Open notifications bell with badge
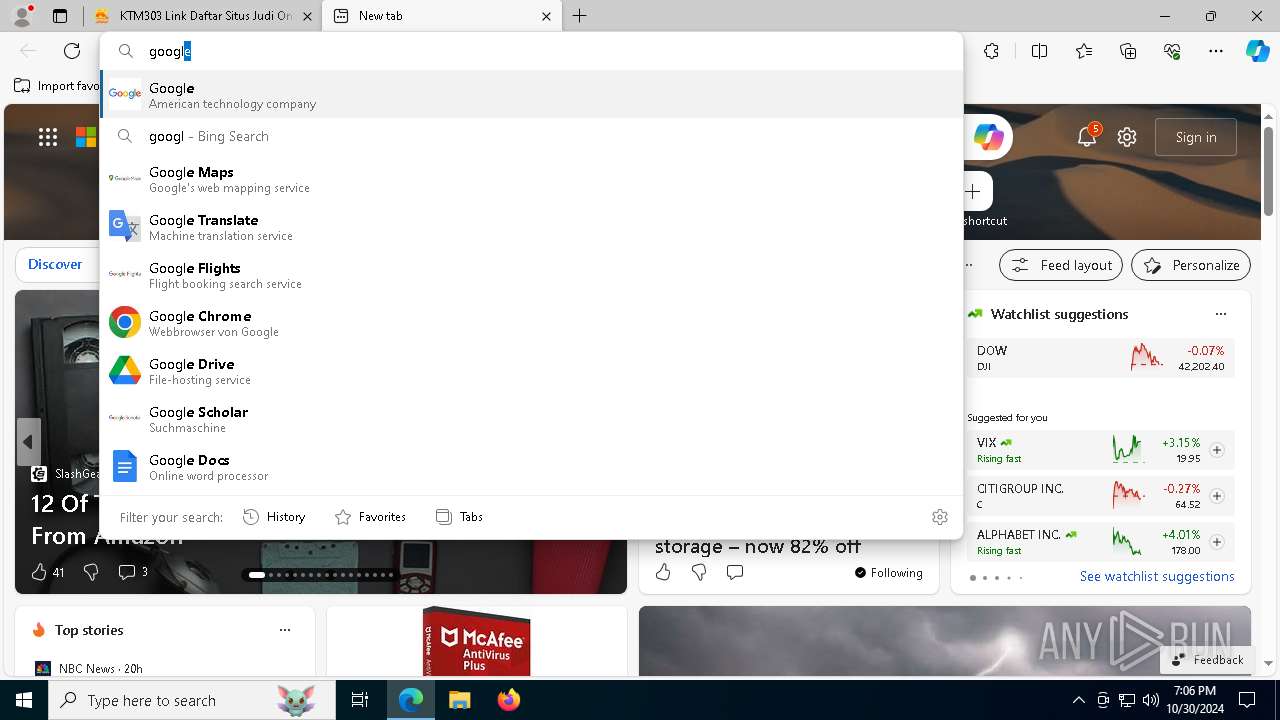The height and width of the screenshot is (720, 1280). point(1088,137)
